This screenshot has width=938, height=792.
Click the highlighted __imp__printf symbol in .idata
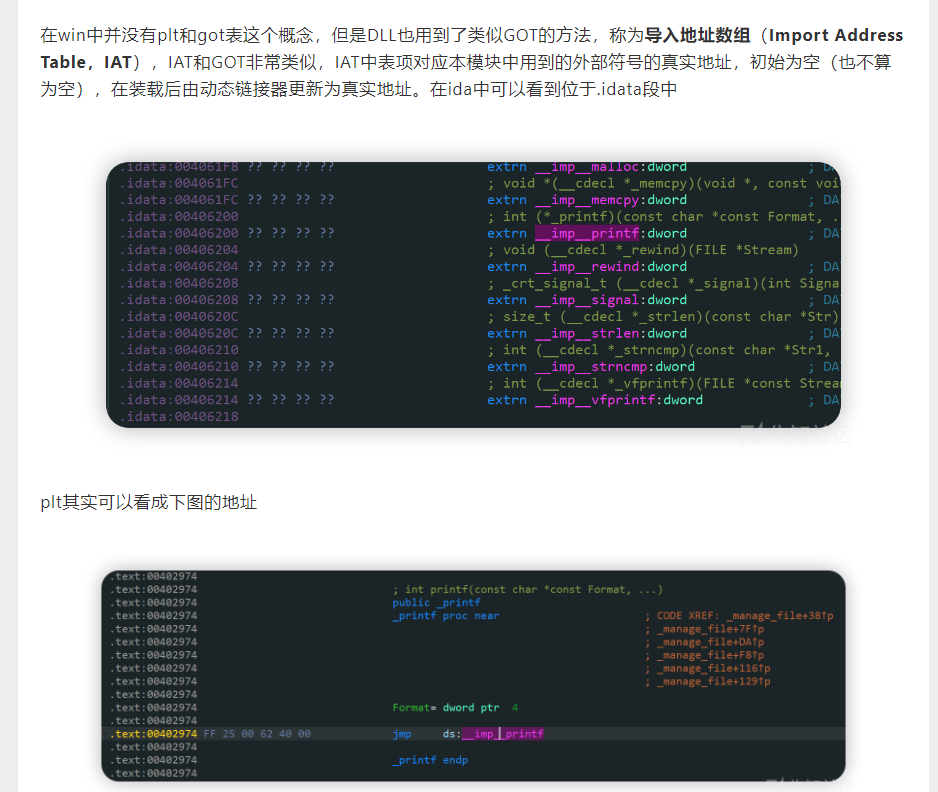(x=587, y=233)
